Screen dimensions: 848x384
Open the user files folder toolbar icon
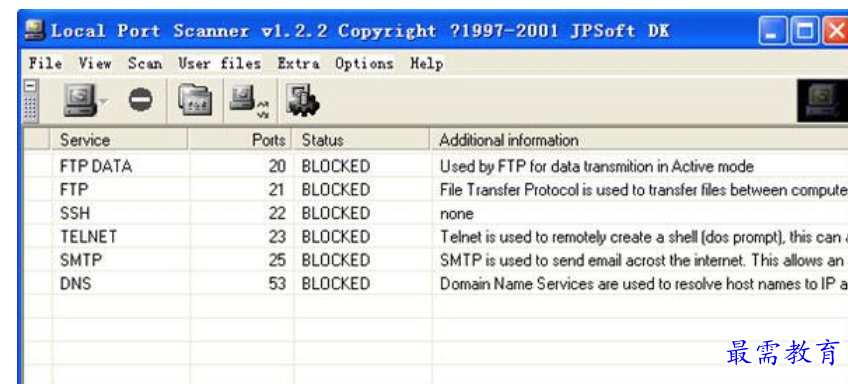(195, 101)
